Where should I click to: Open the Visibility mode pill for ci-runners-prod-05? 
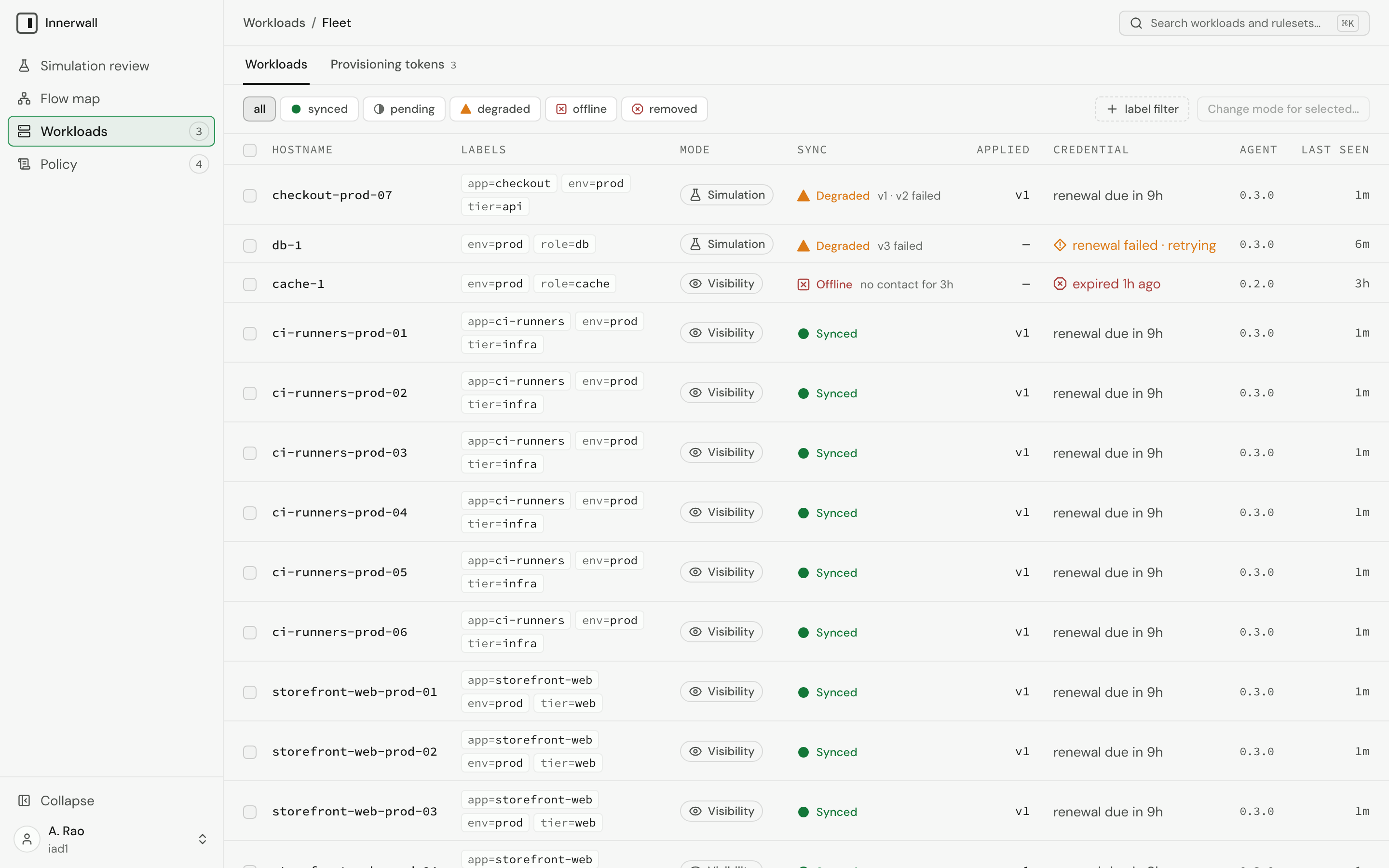(721, 572)
